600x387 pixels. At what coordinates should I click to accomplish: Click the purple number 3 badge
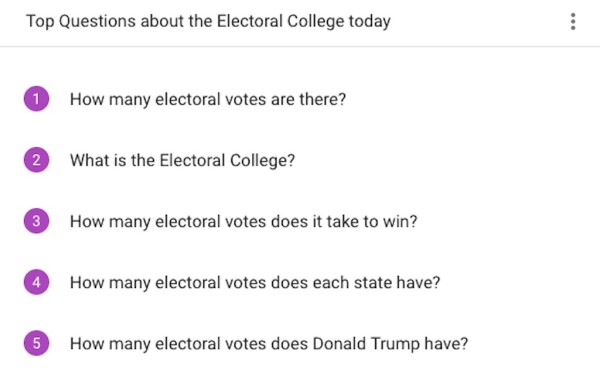coord(36,221)
